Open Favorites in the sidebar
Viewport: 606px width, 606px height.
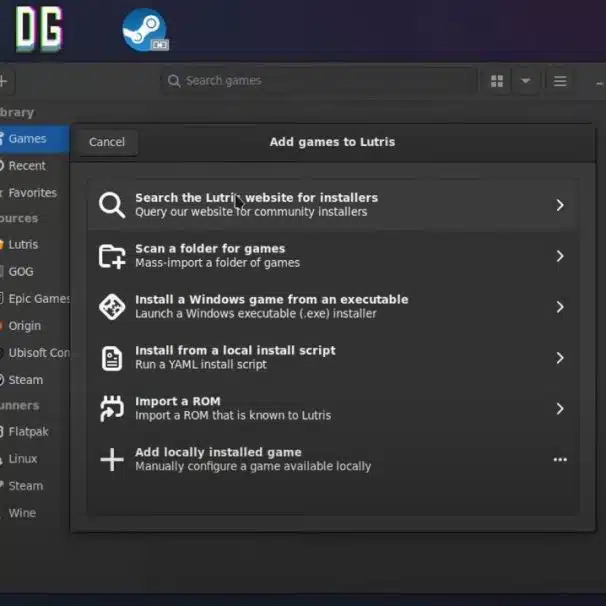34,193
